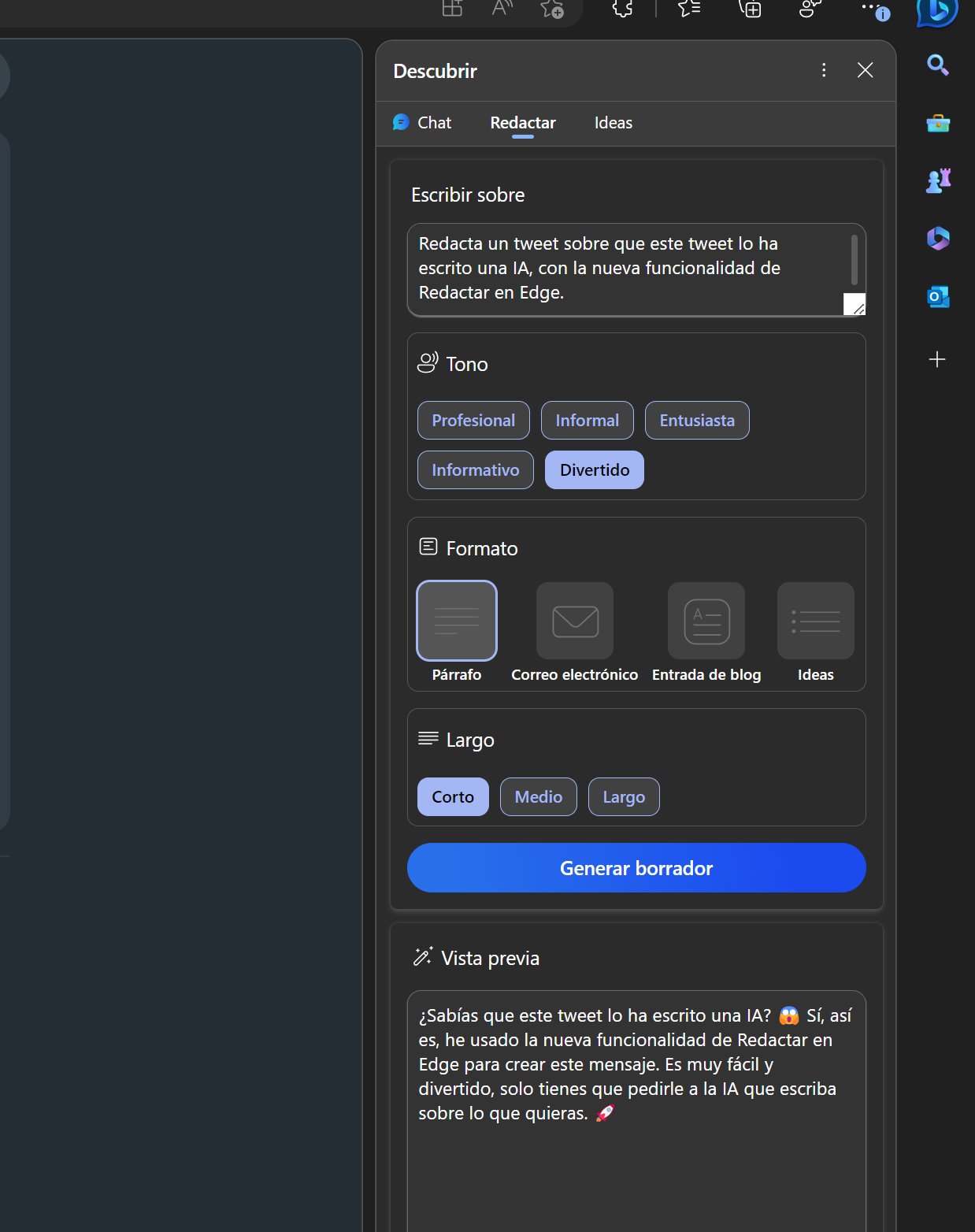Set length to Medio

pyautogui.click(x=539, y=797)
